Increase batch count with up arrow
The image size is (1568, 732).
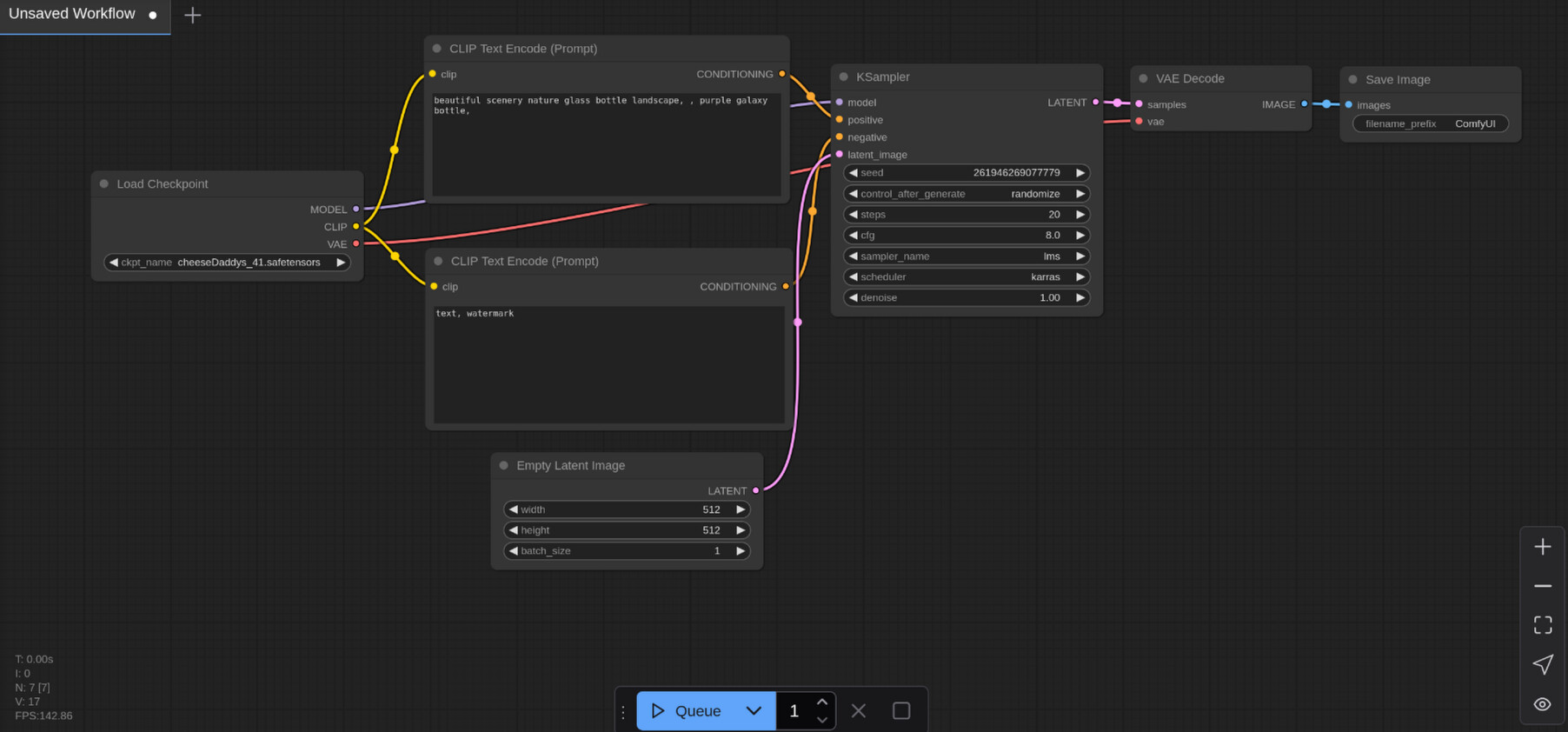tap(821, 702)
